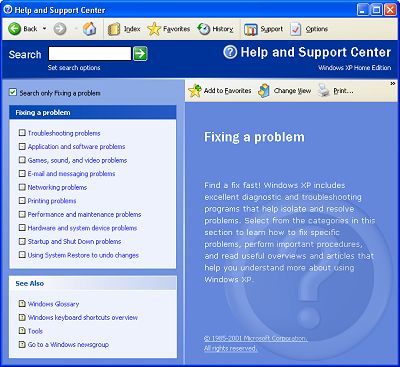The width and height of the screenshot is (400, 367).
Task: Expand icon beside Games, sound, and video problems
Action: (22, 160)
